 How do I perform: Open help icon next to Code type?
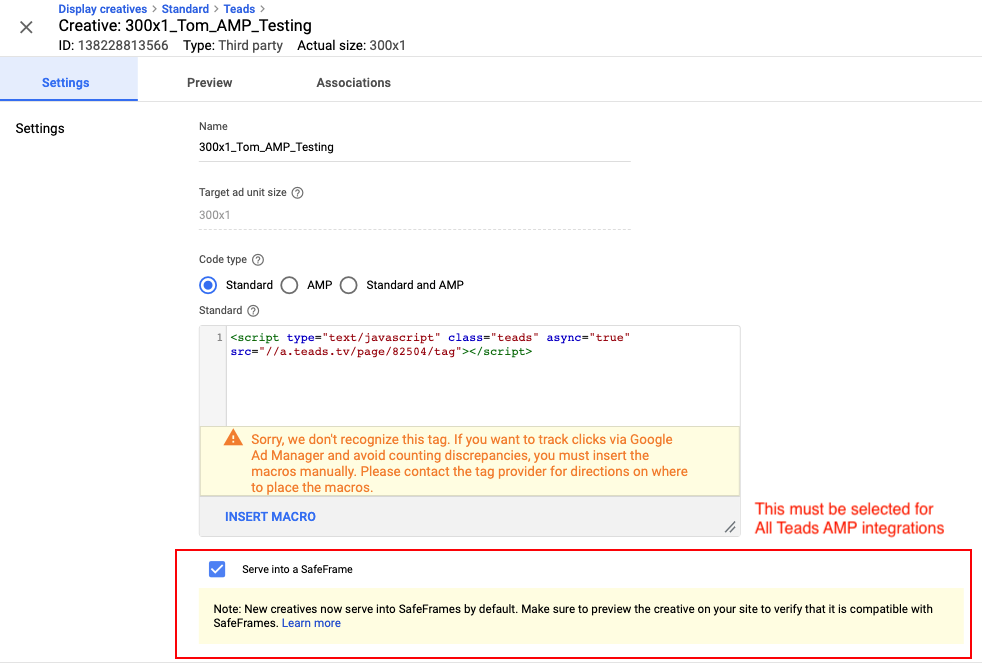[x=258, y=259]
